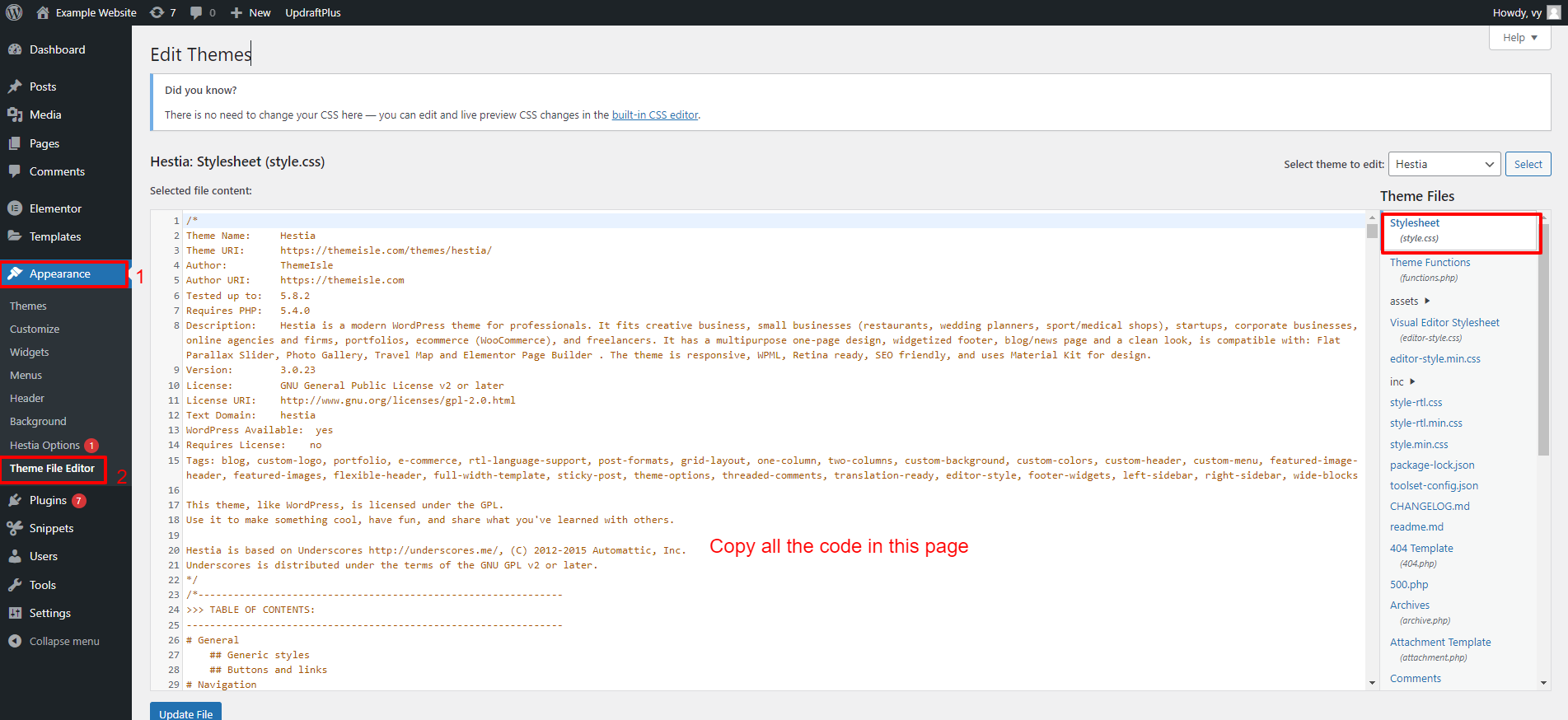Screen dimensions: 1568x720
Task: Click the WordPress logo icon
Action: tap(14, 12)
